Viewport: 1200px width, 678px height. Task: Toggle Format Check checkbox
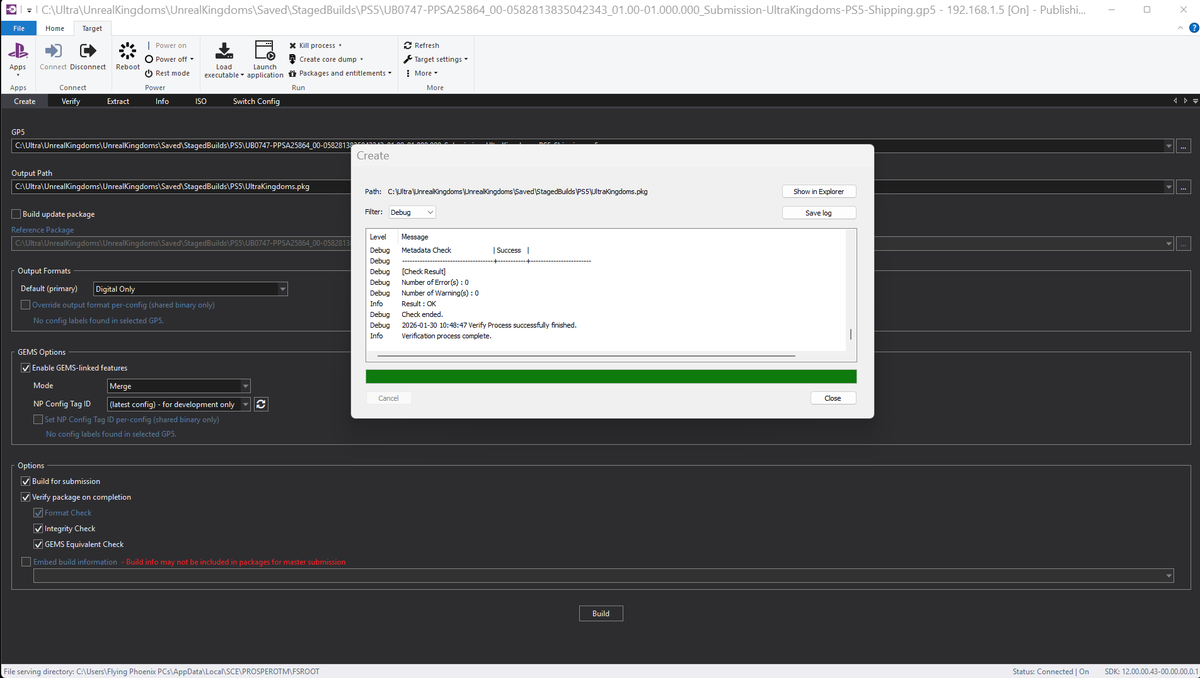click(38, 513)
